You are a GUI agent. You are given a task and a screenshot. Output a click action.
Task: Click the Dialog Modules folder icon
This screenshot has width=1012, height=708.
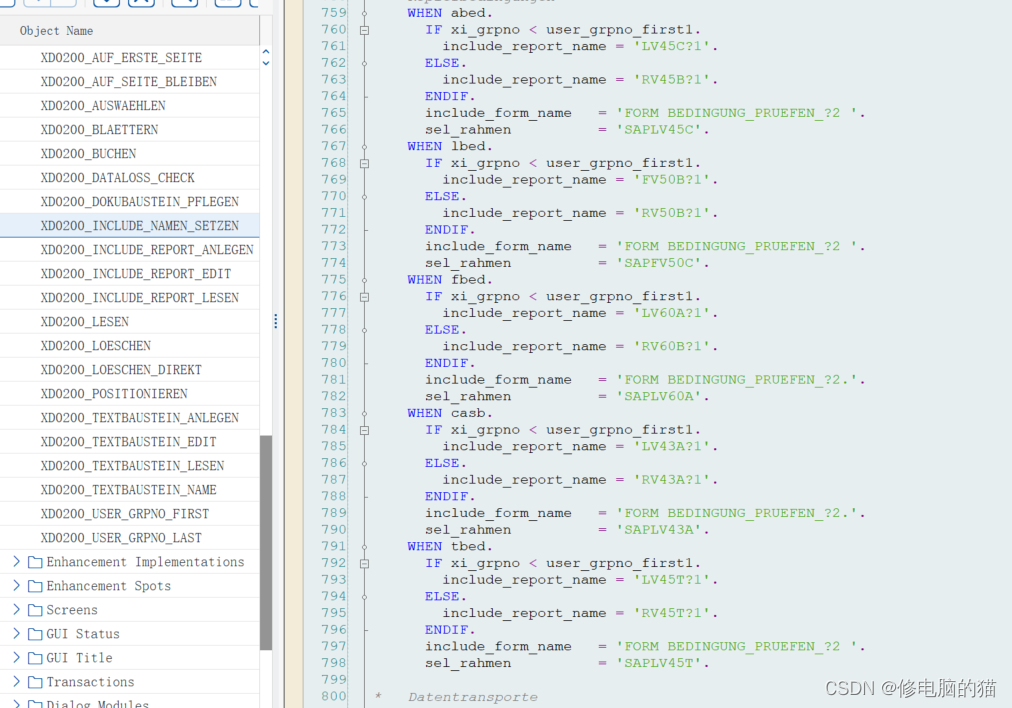pyautogui.click(x=35, y=704)
